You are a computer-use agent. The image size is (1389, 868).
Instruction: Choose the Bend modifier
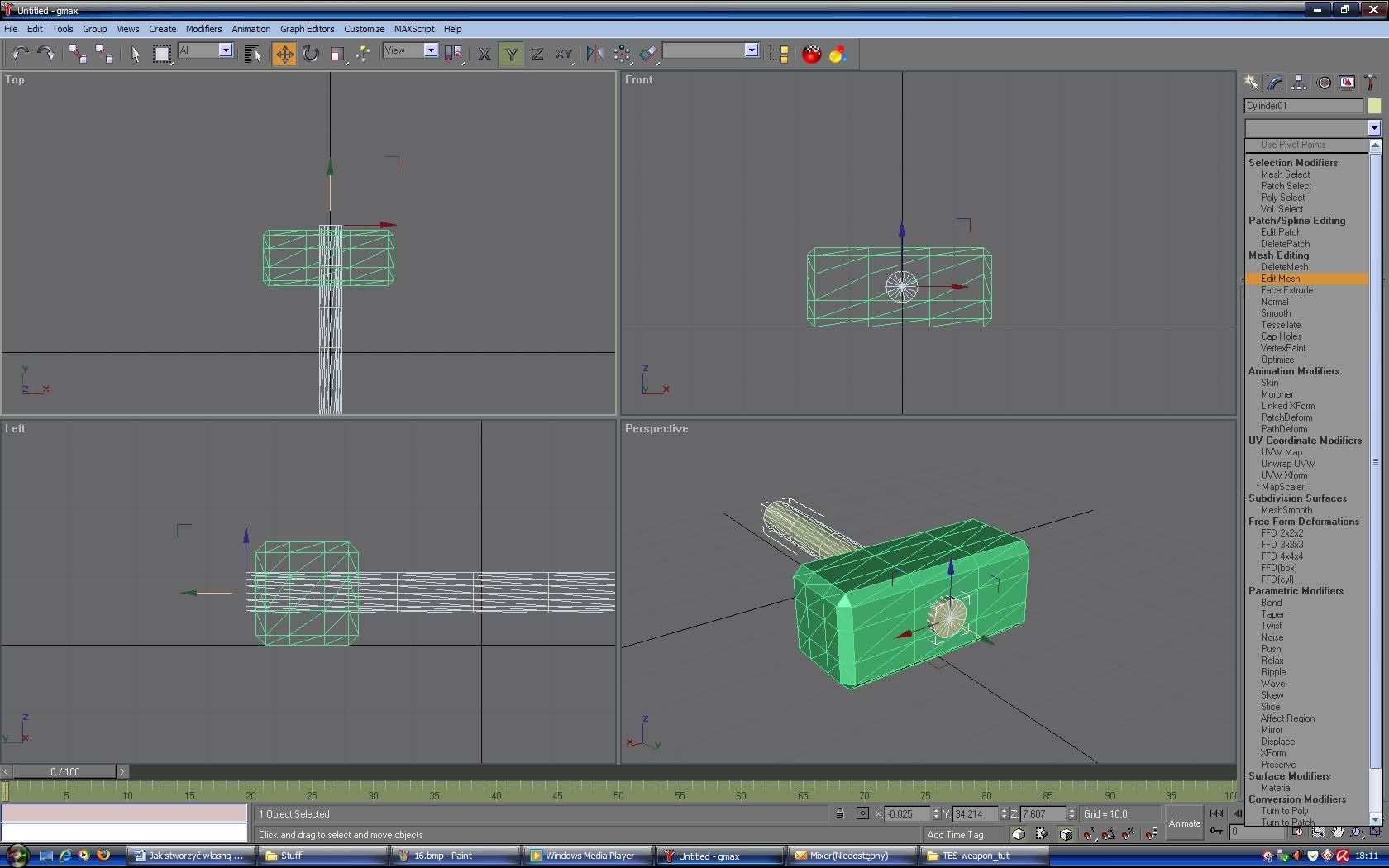pyautogui.click(x=1272, y=603)
